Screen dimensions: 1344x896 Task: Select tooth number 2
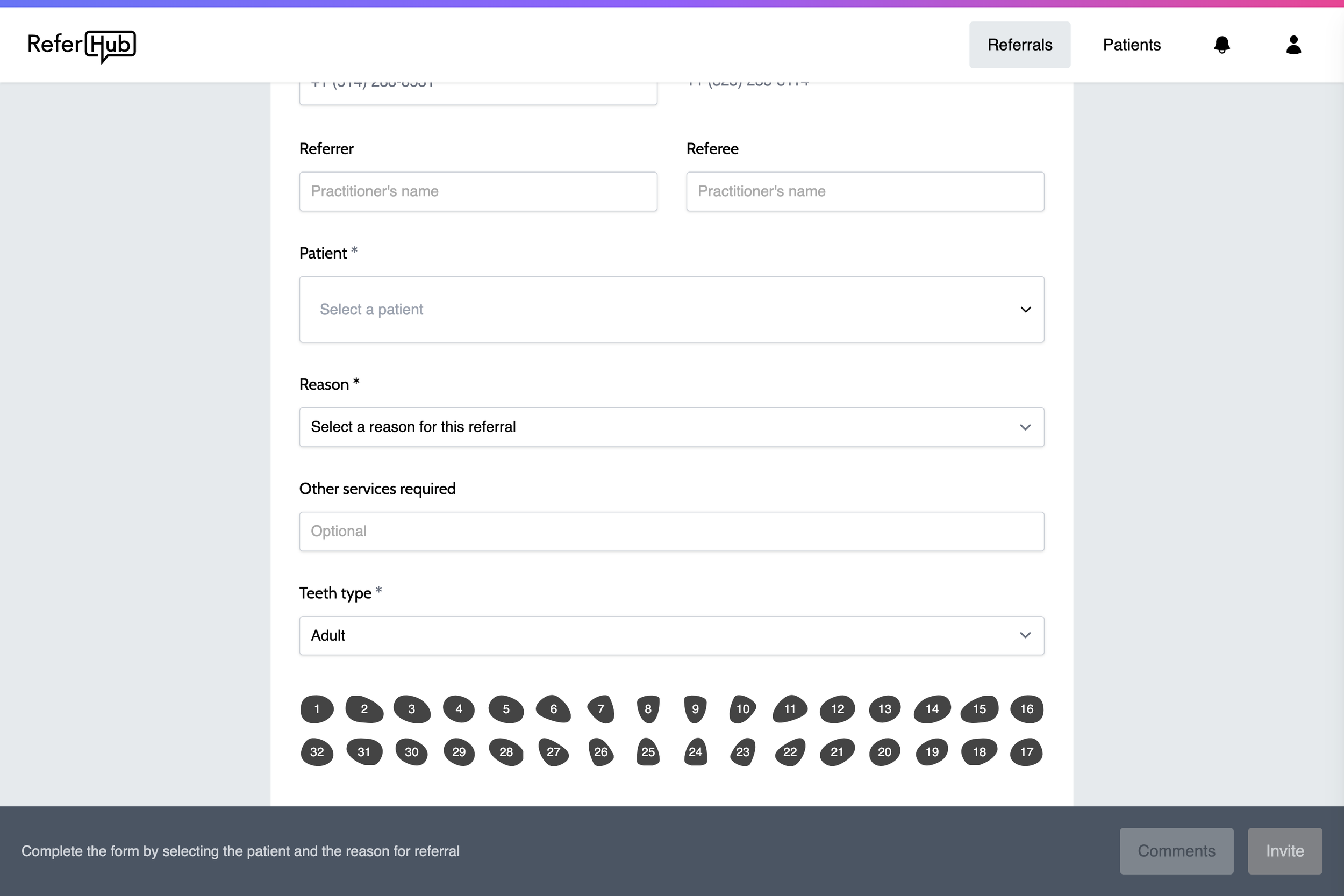pyautogui.click(x=364, y=709)
